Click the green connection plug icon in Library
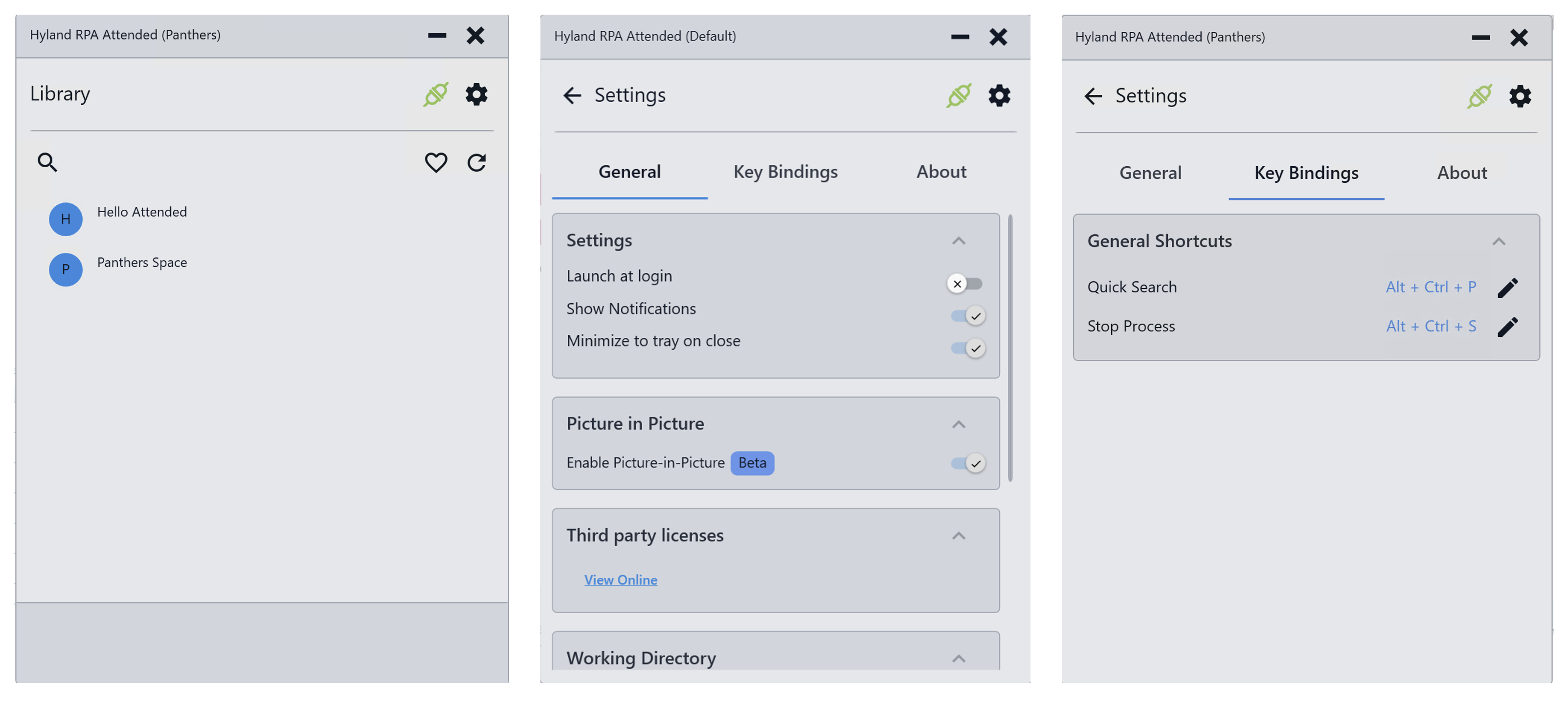Screen dimensions: 1568x704 click(x=436, y=94)
